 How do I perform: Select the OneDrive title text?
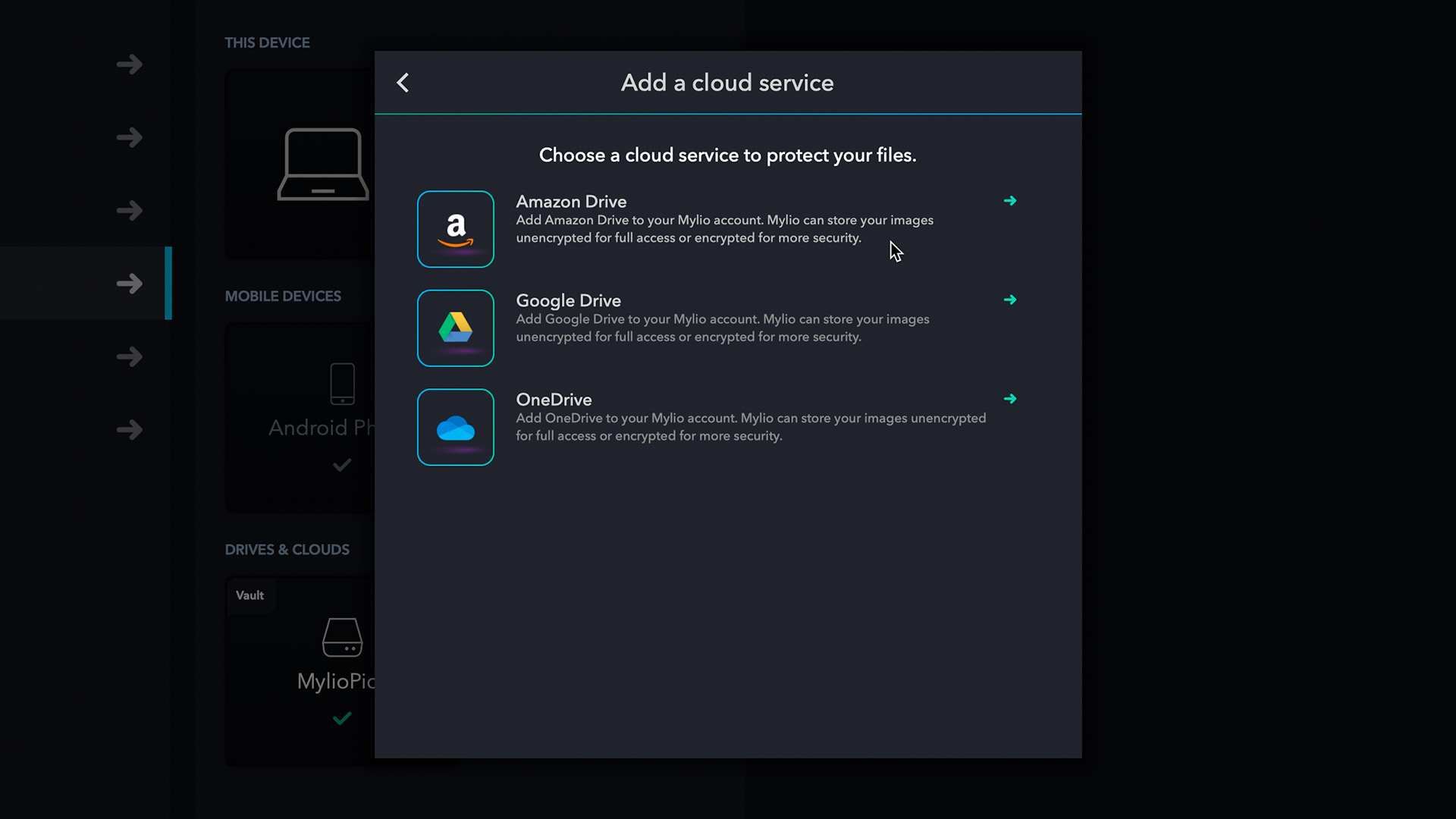(554, 400)
